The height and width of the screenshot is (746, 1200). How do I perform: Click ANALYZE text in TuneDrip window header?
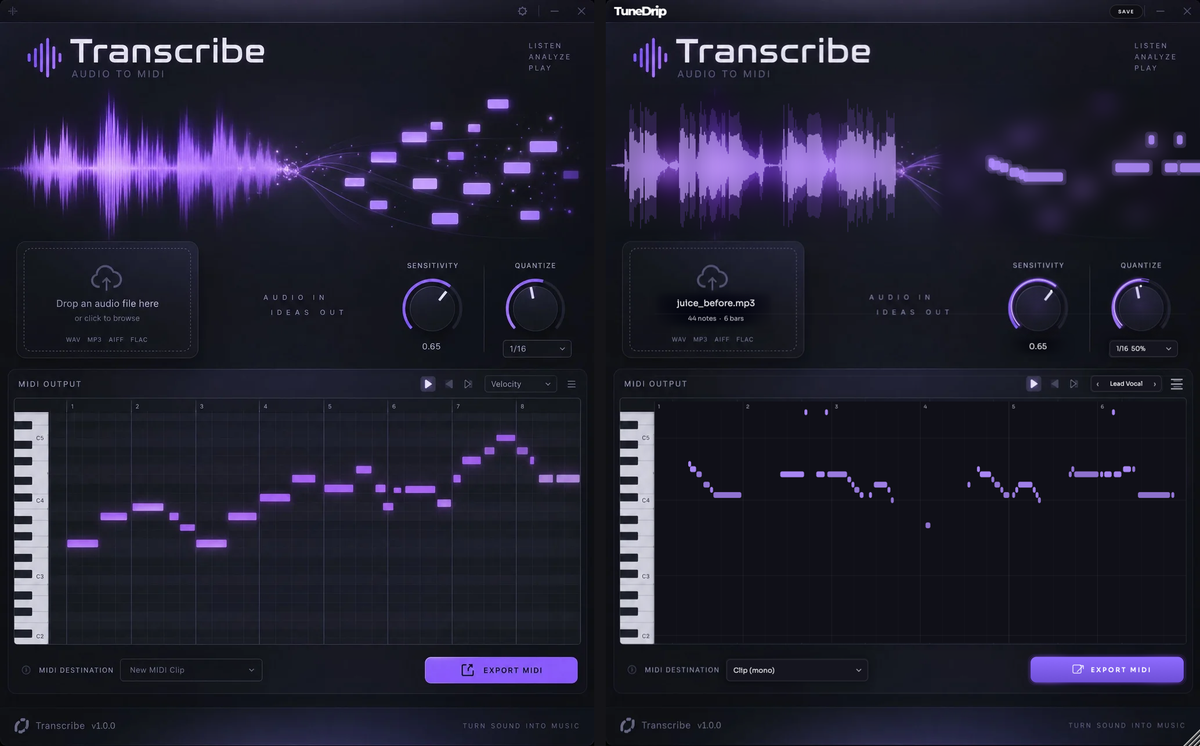(1155, 57)
